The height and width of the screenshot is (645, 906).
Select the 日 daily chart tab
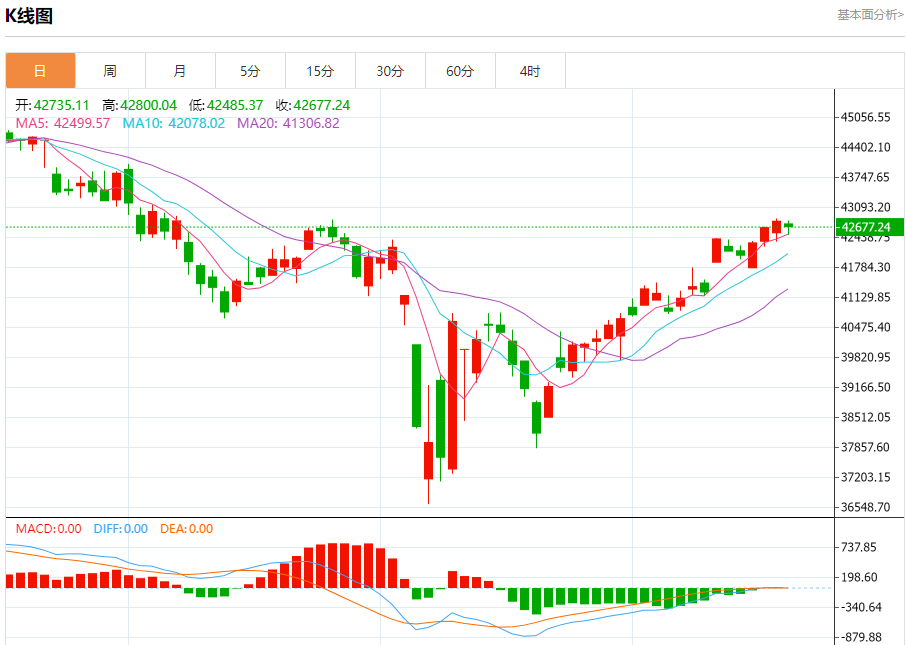(40, 71)
